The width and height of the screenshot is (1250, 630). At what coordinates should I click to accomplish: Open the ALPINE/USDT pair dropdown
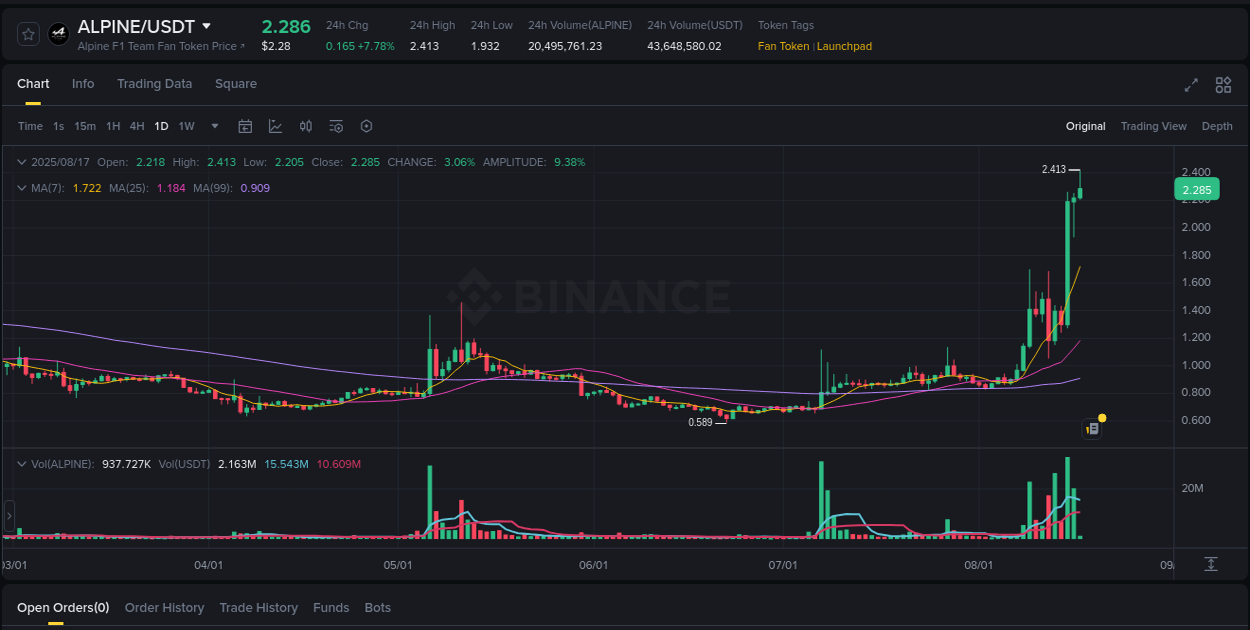point(207,26)
